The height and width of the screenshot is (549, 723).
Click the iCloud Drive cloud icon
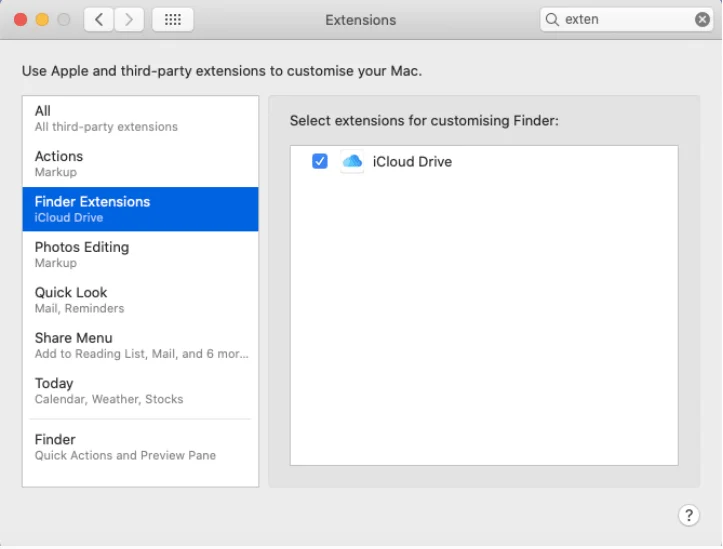(x=352, y=162)
